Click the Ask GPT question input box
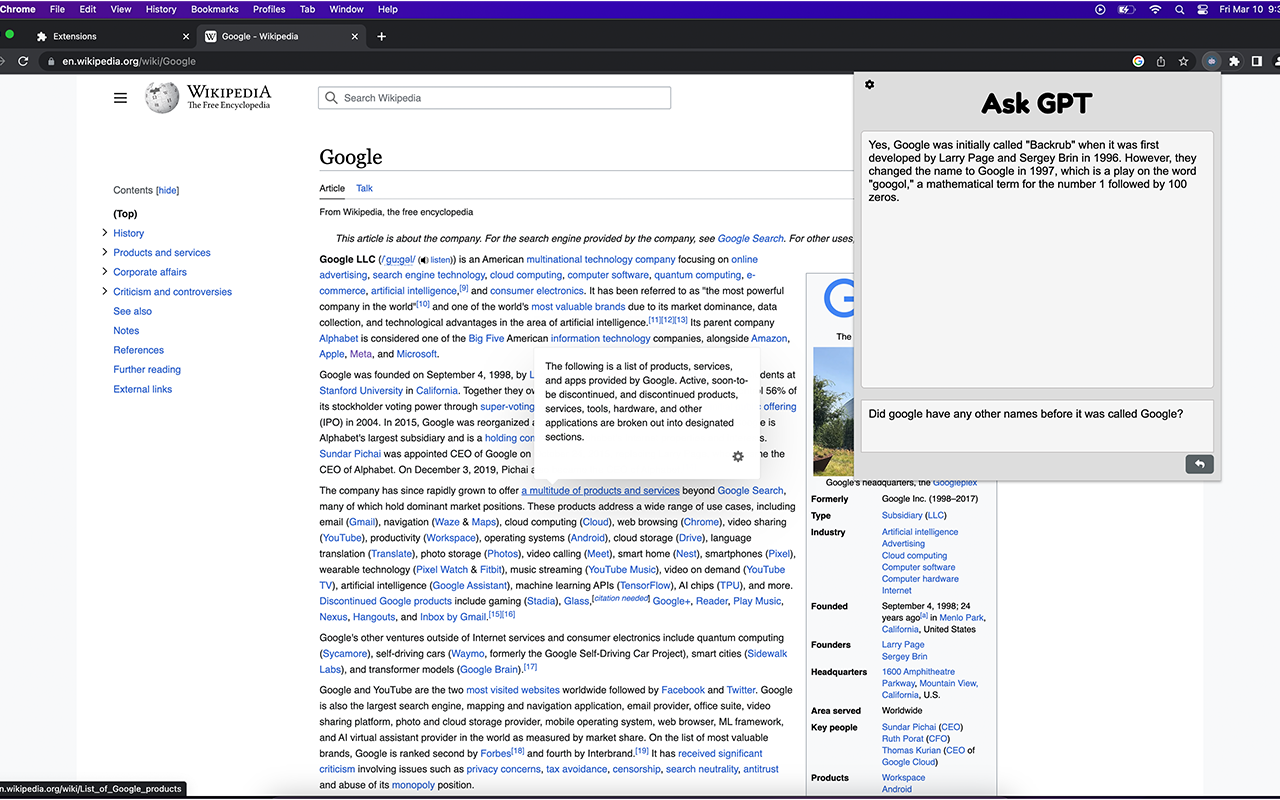 pos(1037,425)
